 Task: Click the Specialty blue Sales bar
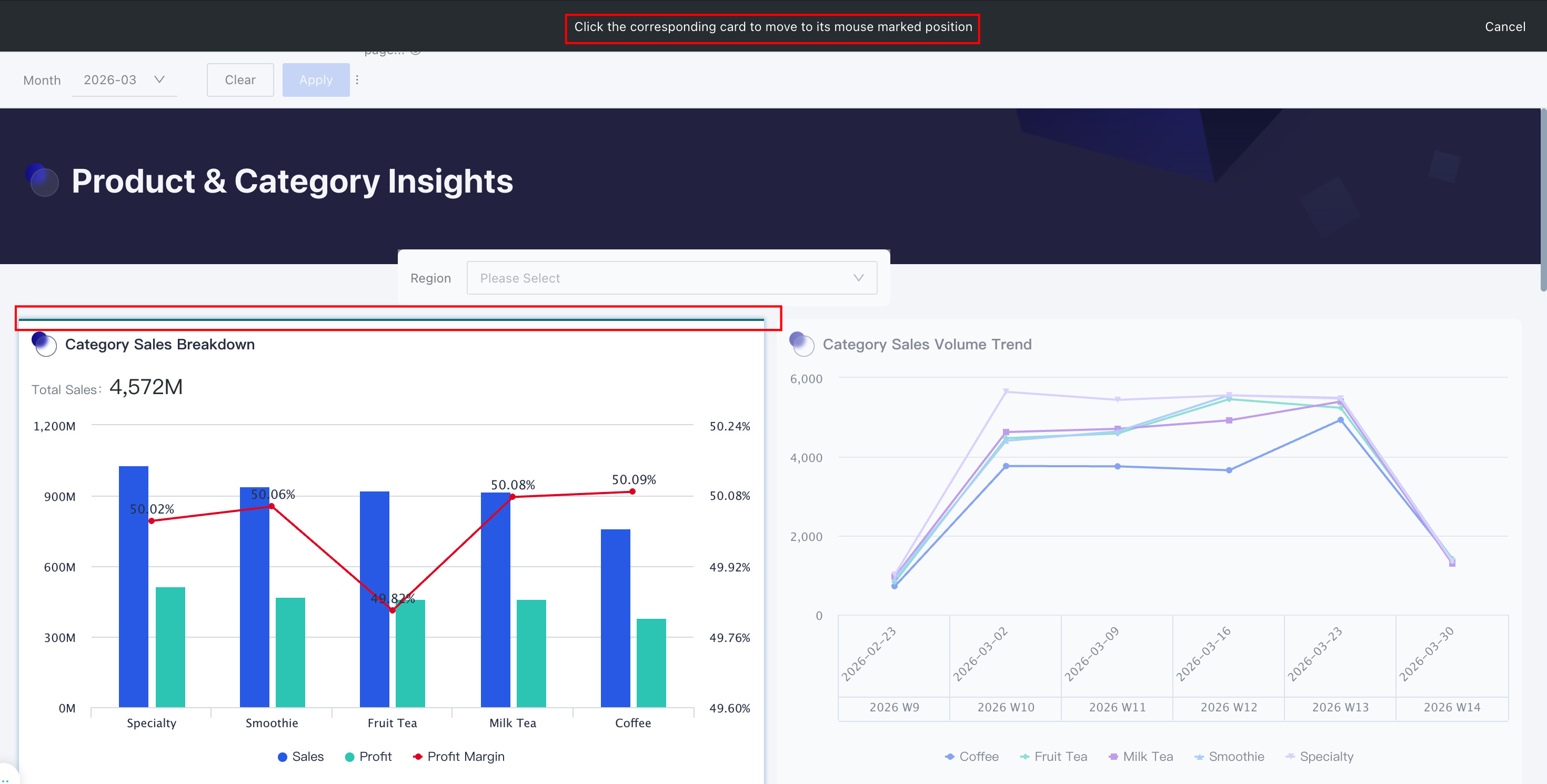(x=133, y=587)
